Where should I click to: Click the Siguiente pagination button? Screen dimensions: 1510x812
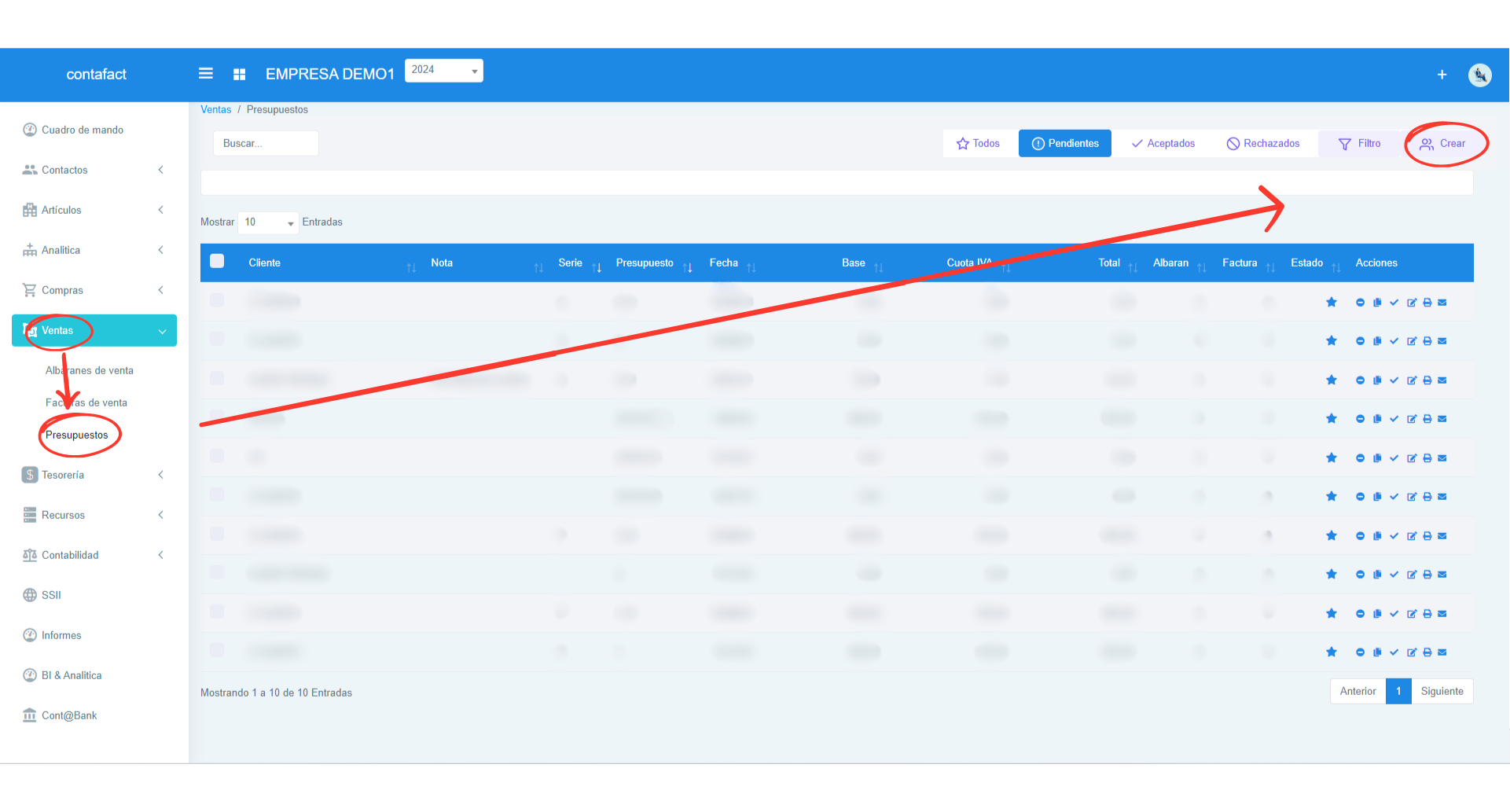click(x=1442, y=691)
